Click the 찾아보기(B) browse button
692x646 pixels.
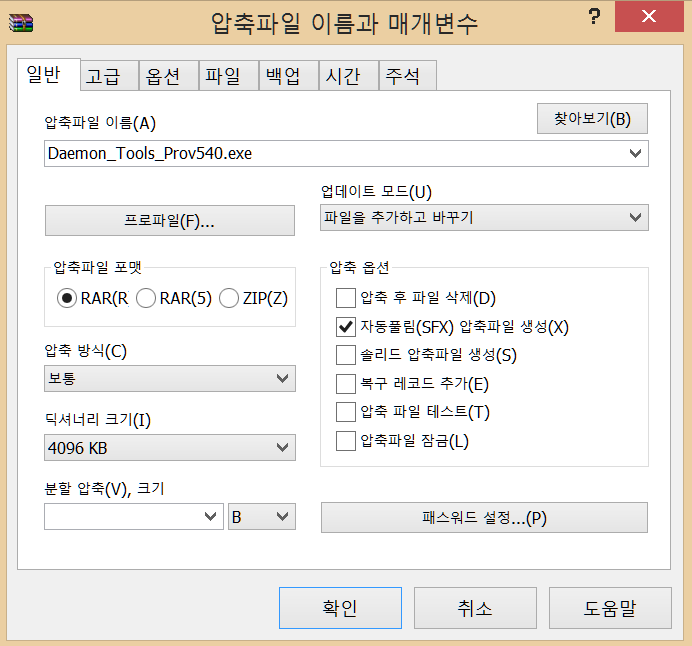(x=592, y=119)
